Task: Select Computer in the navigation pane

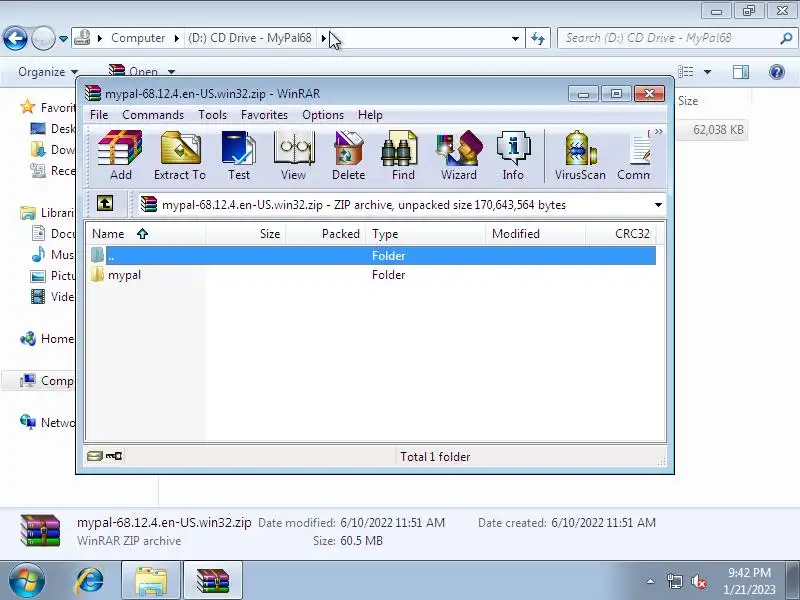Action: click(x=47, y=381)
